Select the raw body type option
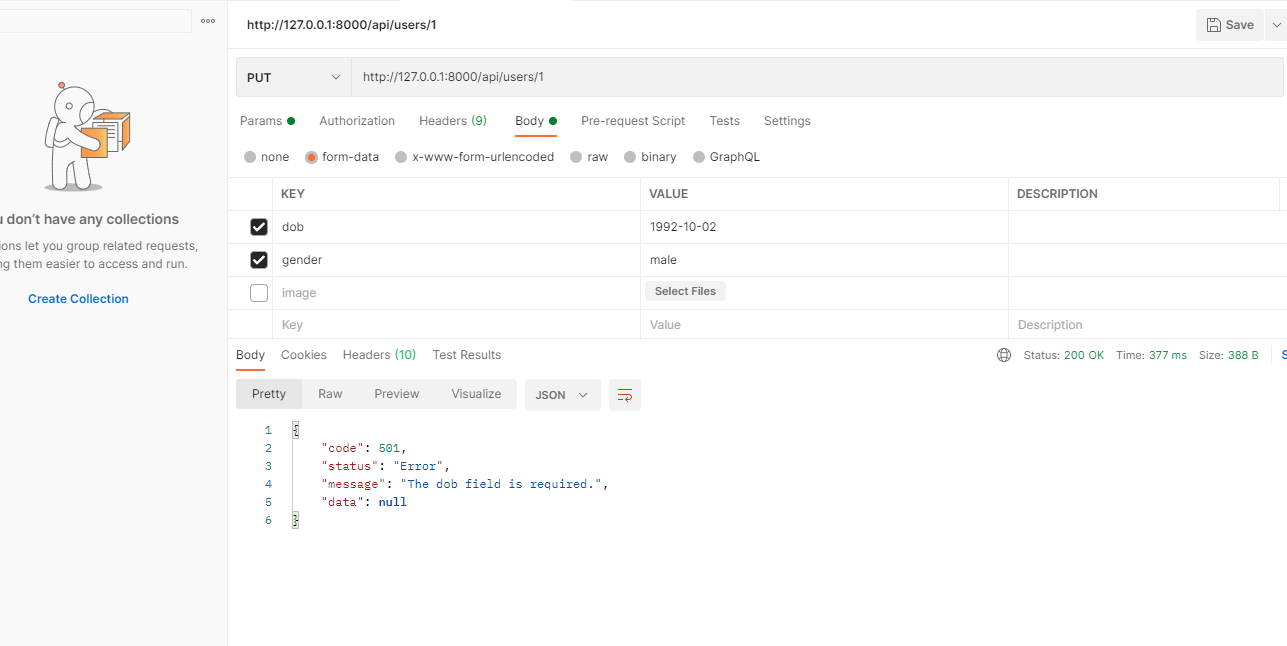 576,157
